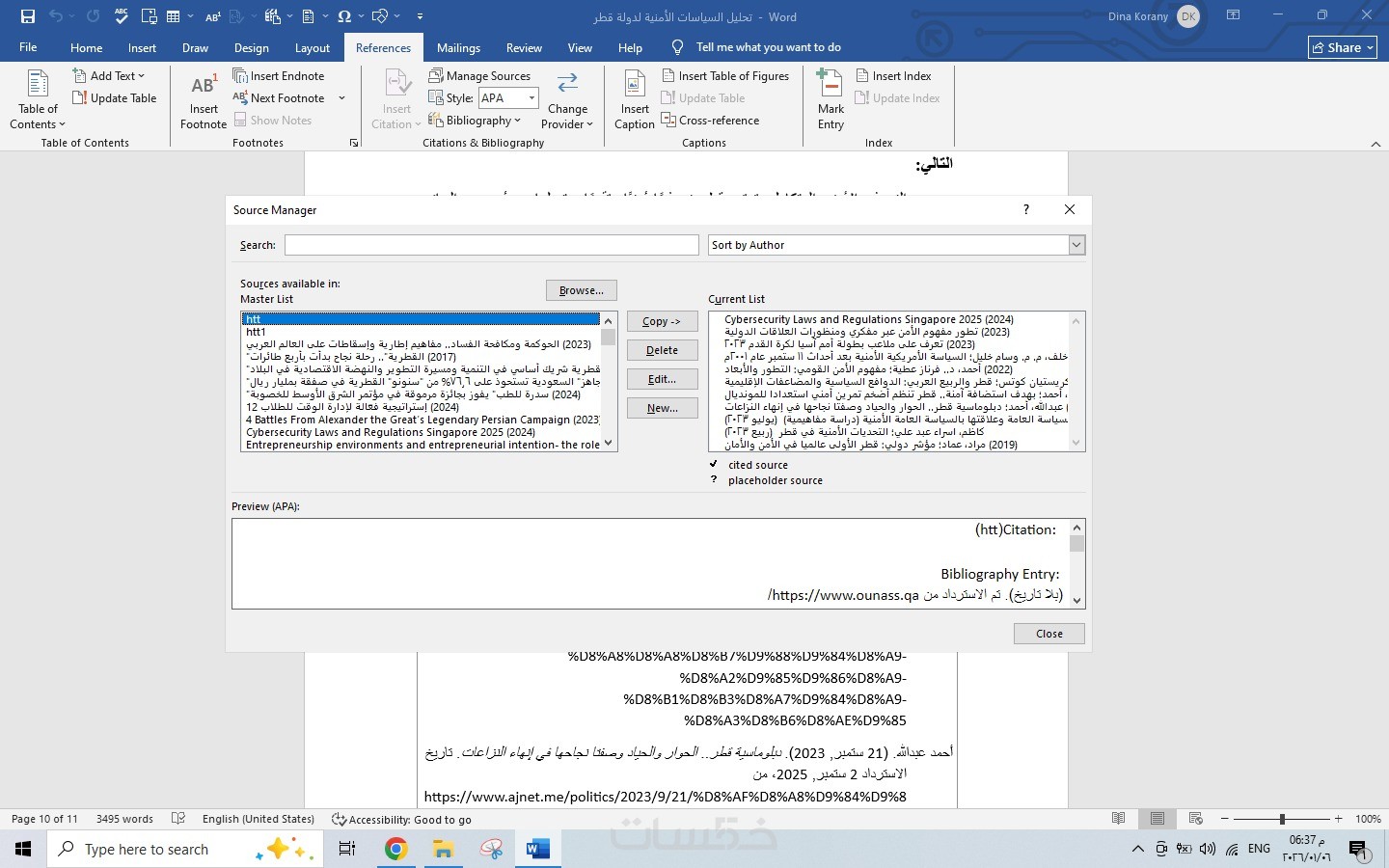Collapse the ribbon with the chevron
Image resolution: width=1389 pixels, height=868 pixels.
[1375, 144]
